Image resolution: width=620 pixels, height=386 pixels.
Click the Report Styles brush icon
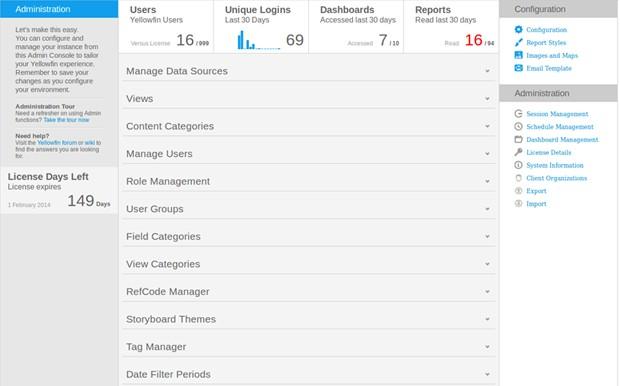point(518,42)
